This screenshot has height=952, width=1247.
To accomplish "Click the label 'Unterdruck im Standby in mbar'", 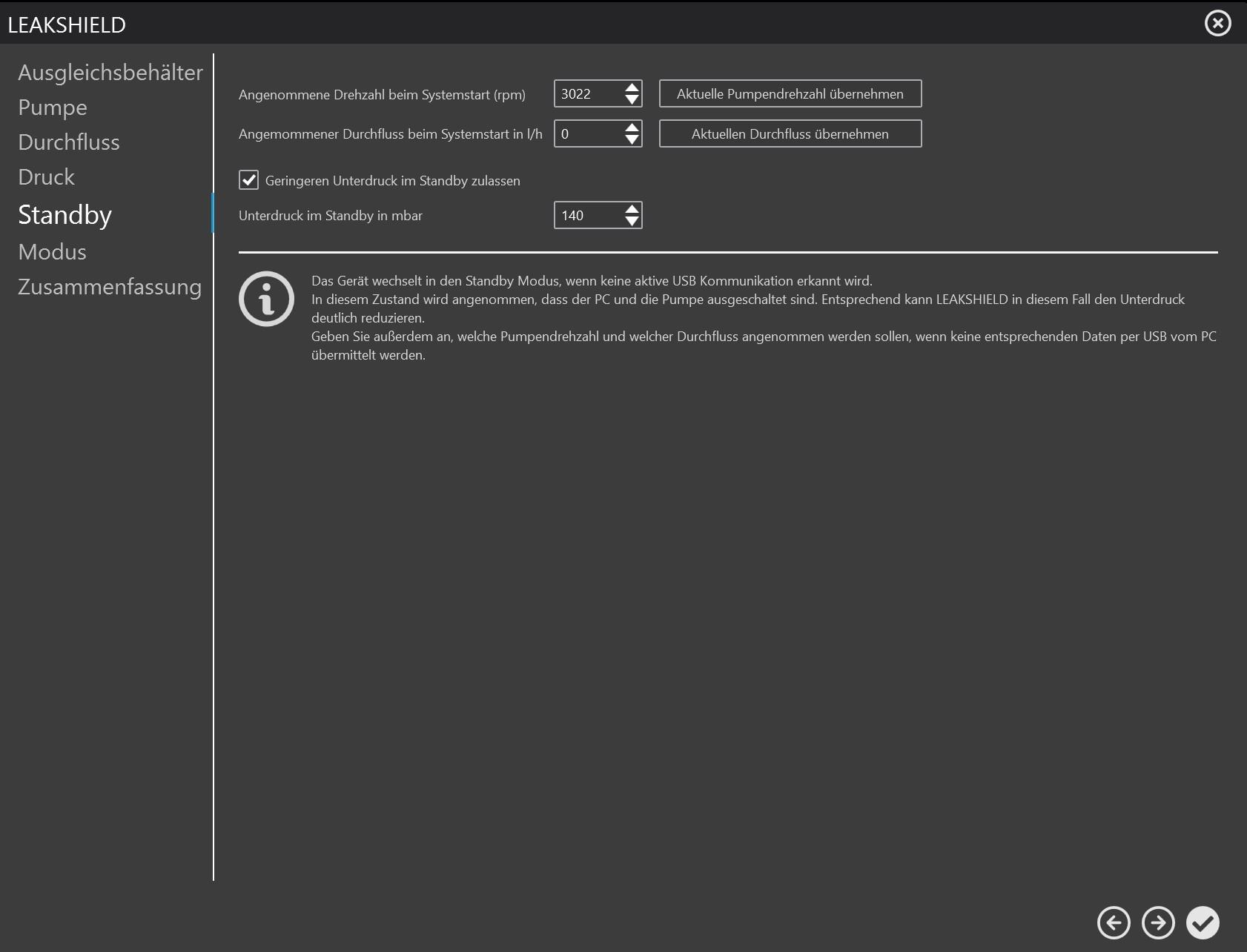I will (331, 216).
